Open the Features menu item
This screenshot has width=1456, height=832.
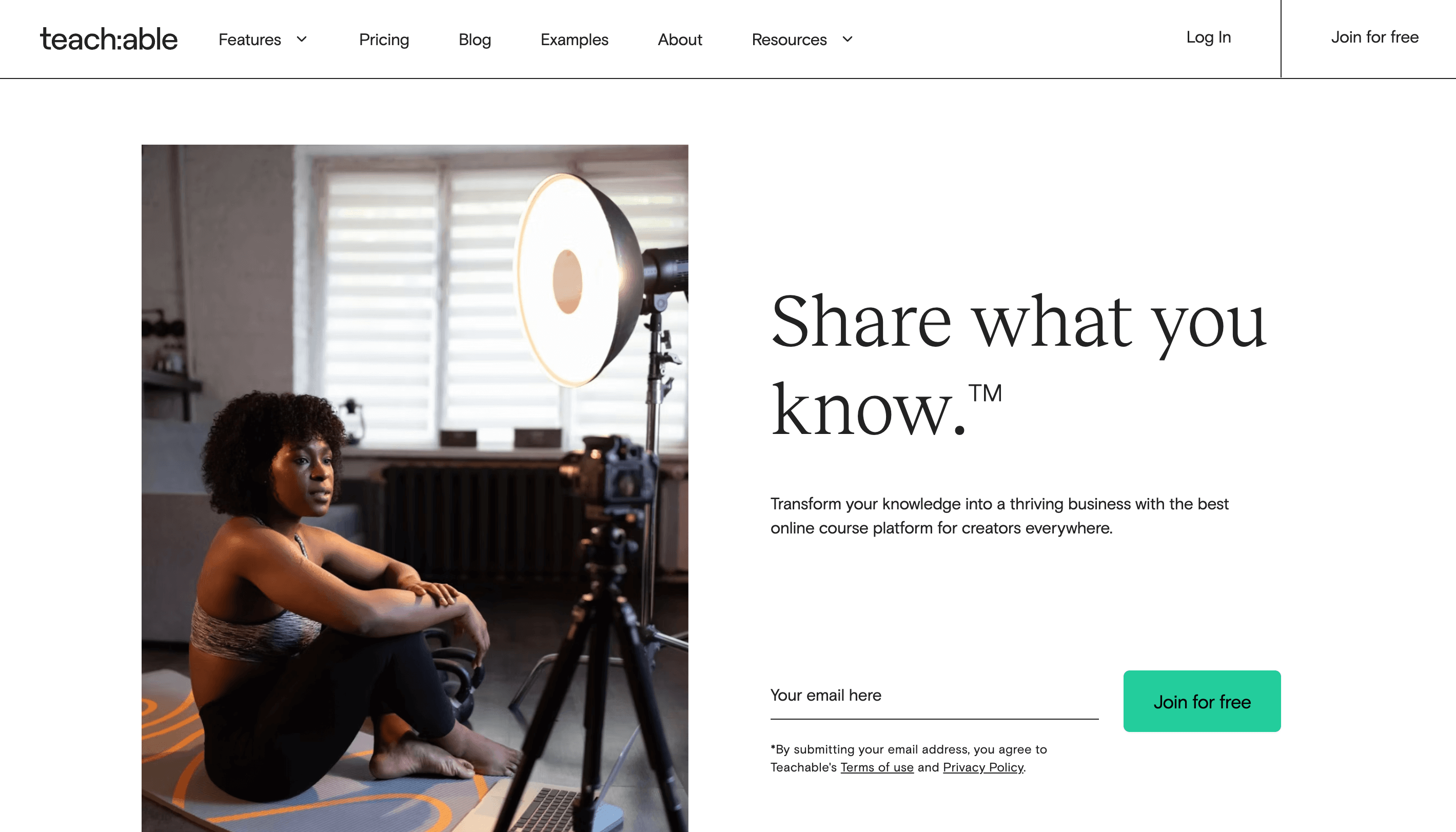point(250,39)
